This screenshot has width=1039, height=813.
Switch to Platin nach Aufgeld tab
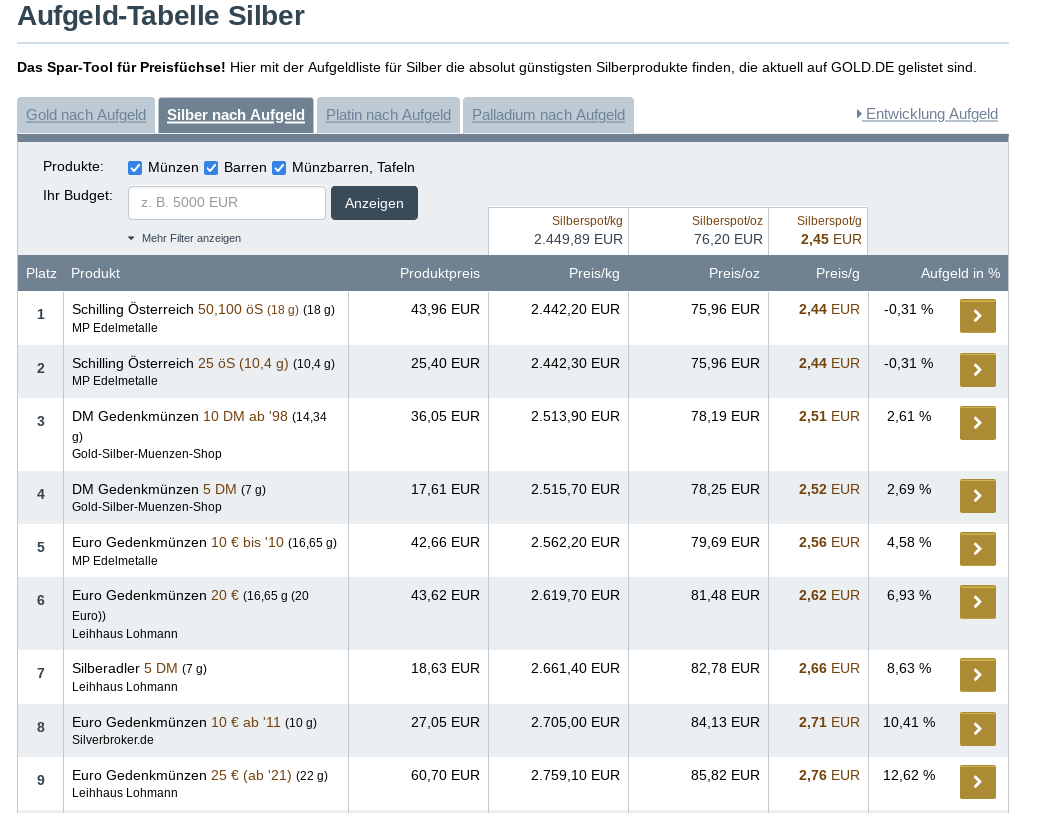point(388,115)
